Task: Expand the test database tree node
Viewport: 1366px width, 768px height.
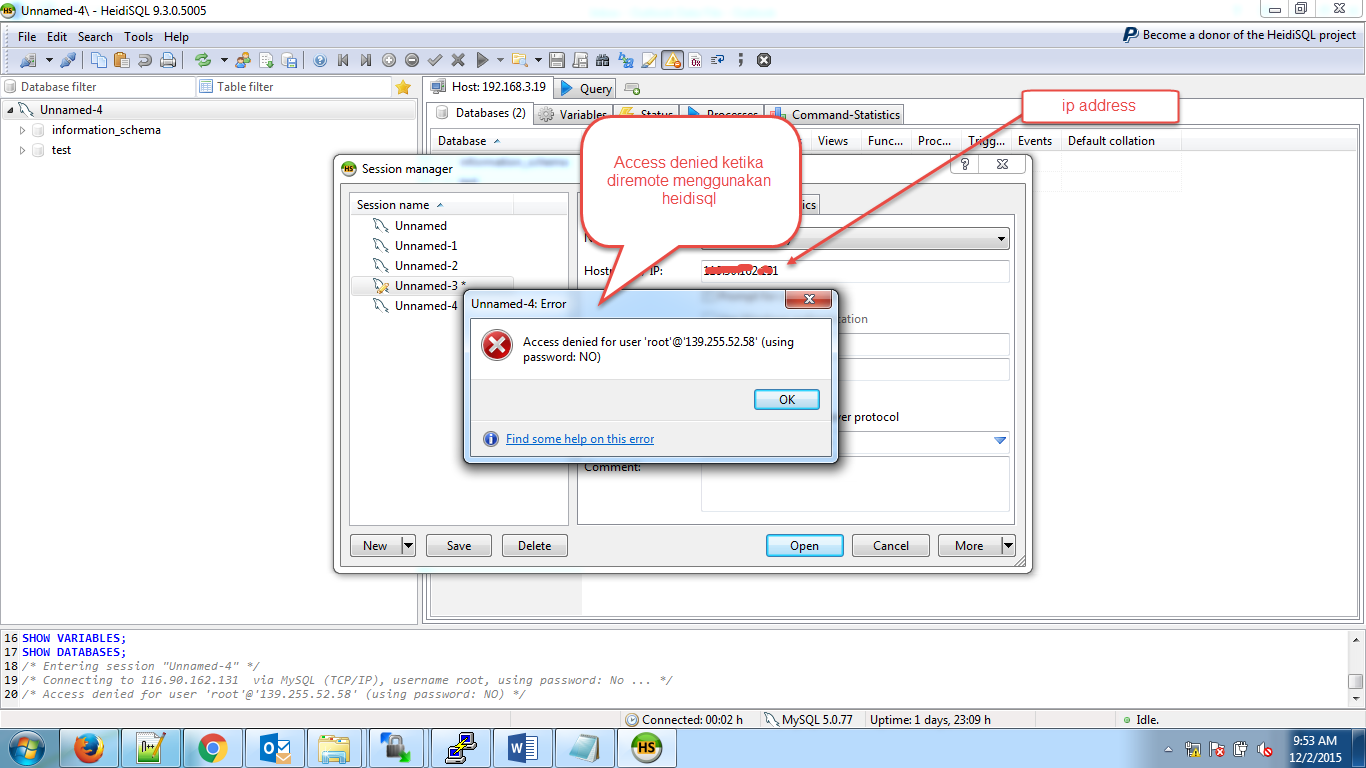Action: click(x=23, y=150)
